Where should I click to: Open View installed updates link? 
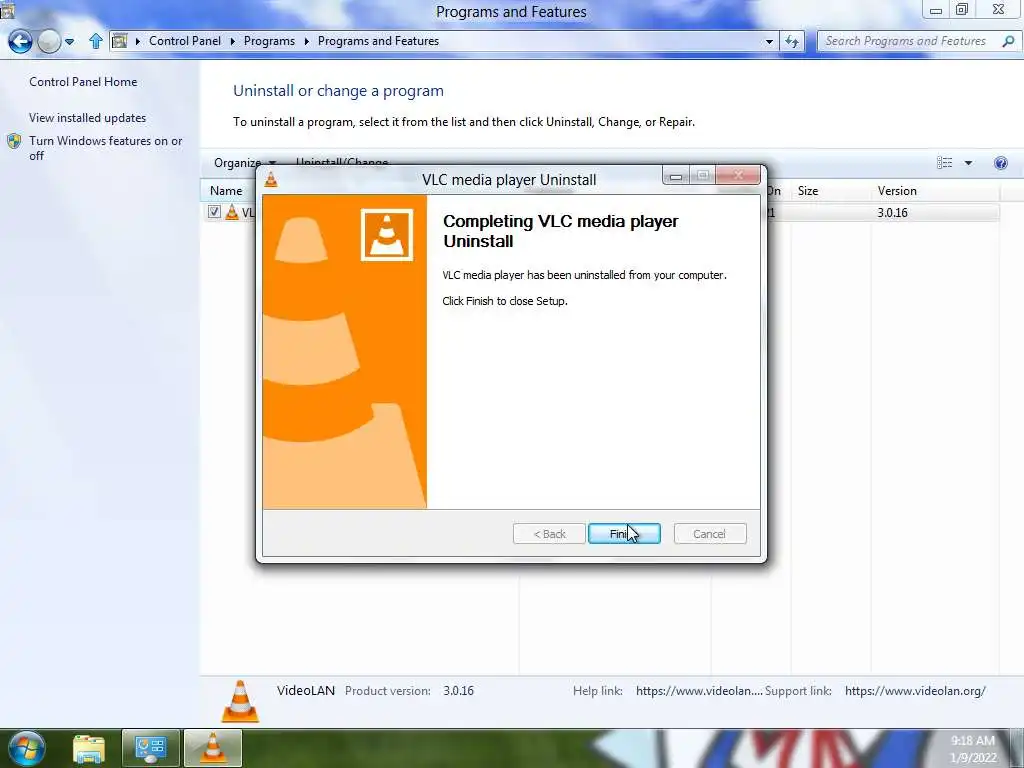[88, 118]
